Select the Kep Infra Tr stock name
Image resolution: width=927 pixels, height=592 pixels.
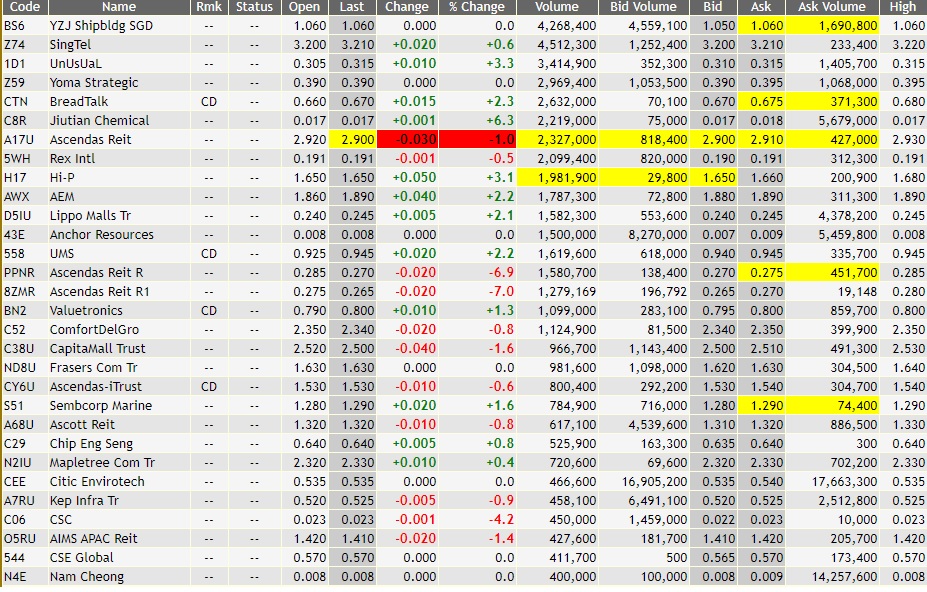pyautogui.click(x=84, y=500)
